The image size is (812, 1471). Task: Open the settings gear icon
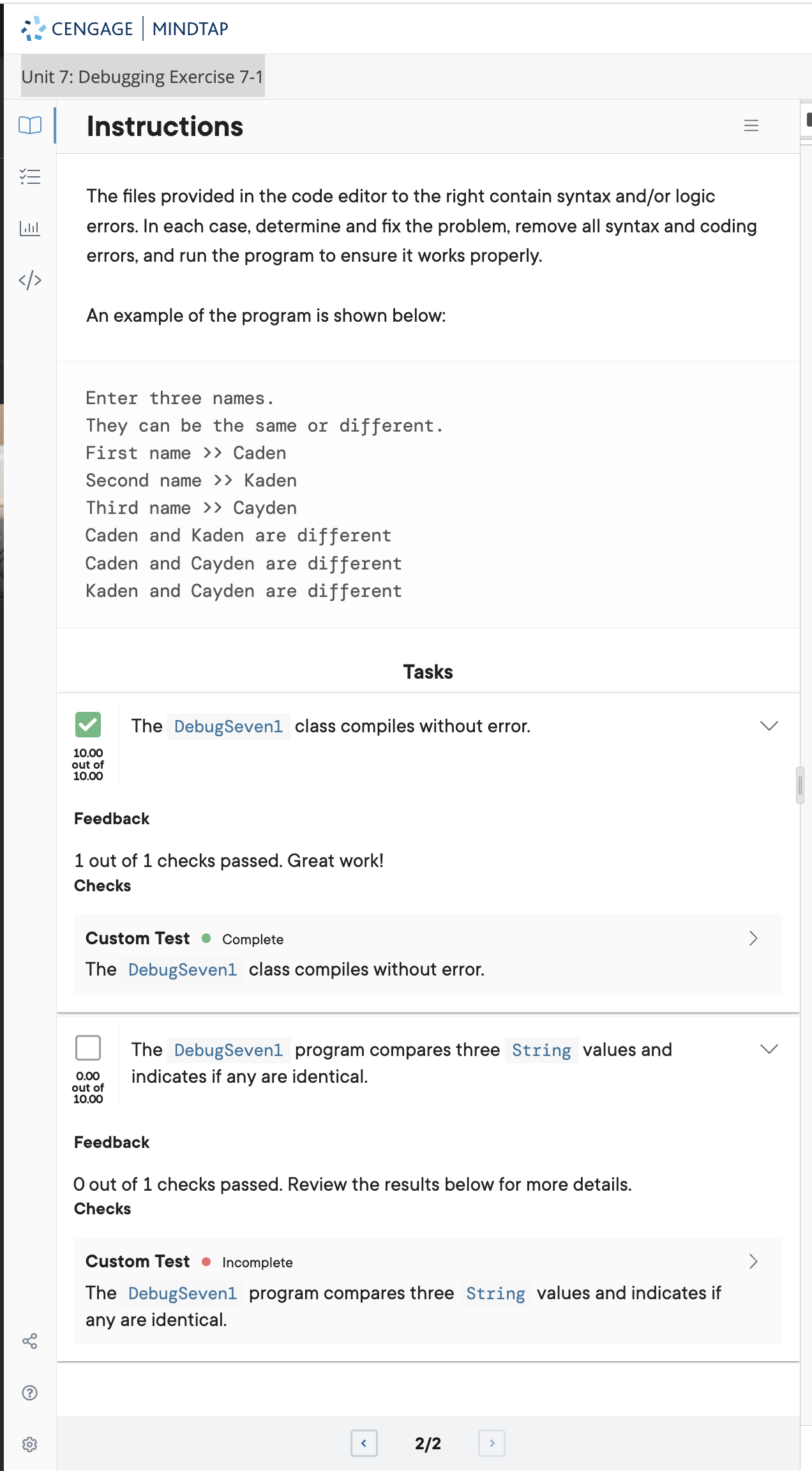[x=30, y=1444]
